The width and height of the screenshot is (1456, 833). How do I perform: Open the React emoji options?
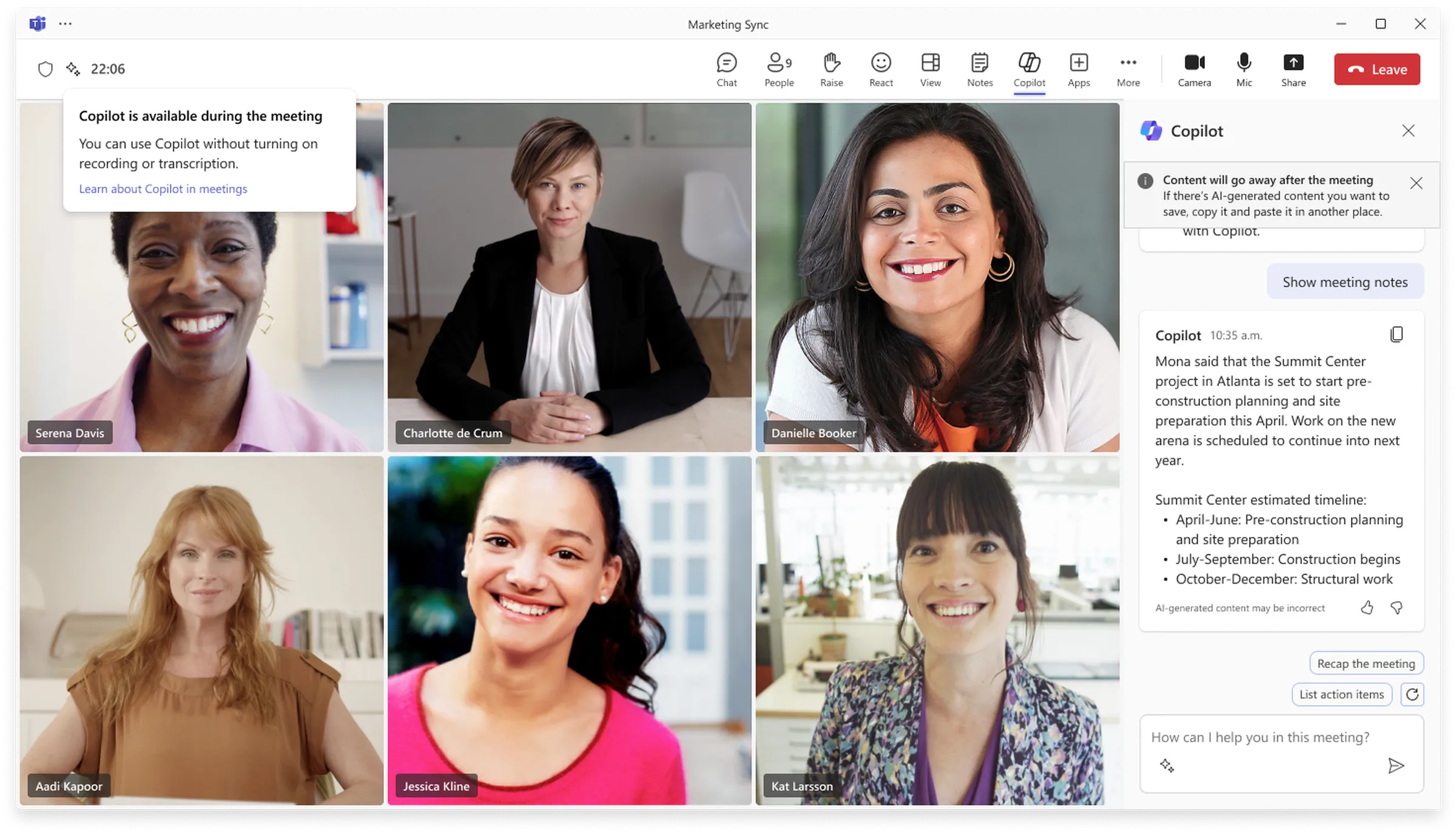tap(881, 70)
